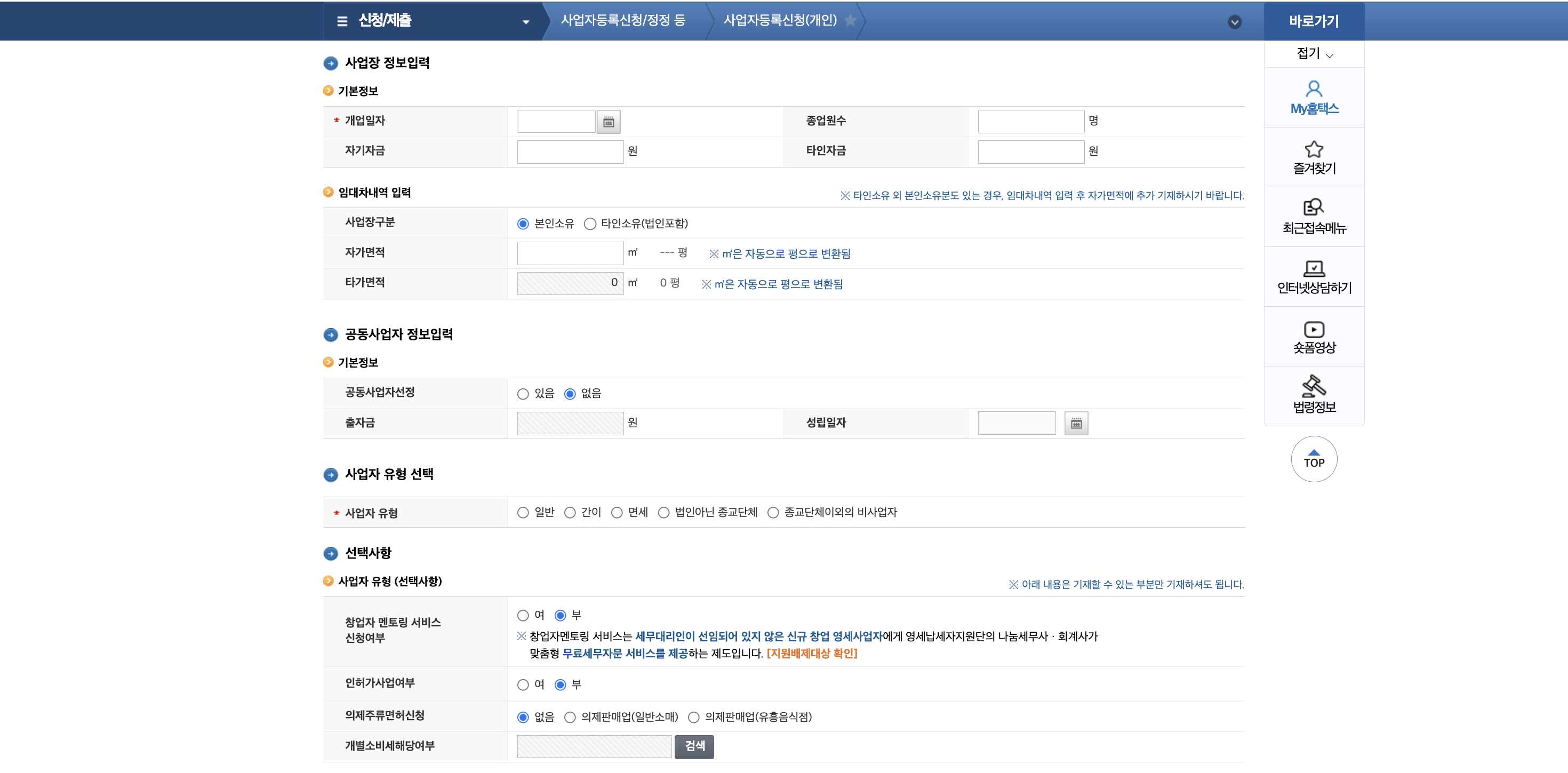1568x773 pixels.
Task: Open the calendar picker for 성립일자
Action: pyautogui.click(x=1076, y=424)
